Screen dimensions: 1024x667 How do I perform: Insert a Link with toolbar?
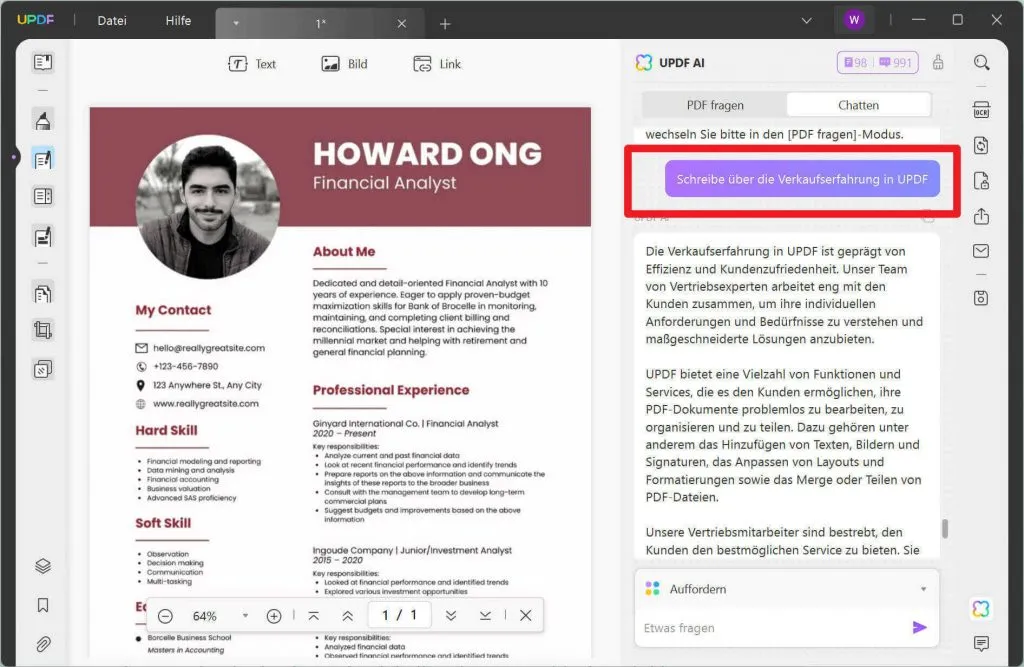pyautogui.click(x=437, y=64)
